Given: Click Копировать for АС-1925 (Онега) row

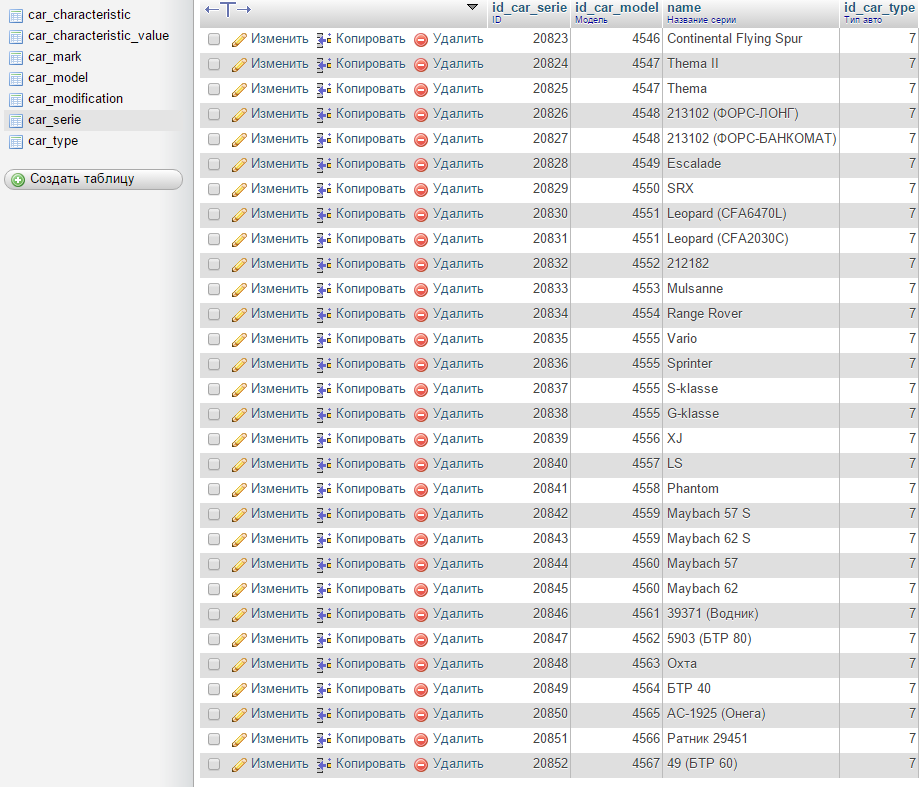Looking at the screenshot, I should [371, 714].
